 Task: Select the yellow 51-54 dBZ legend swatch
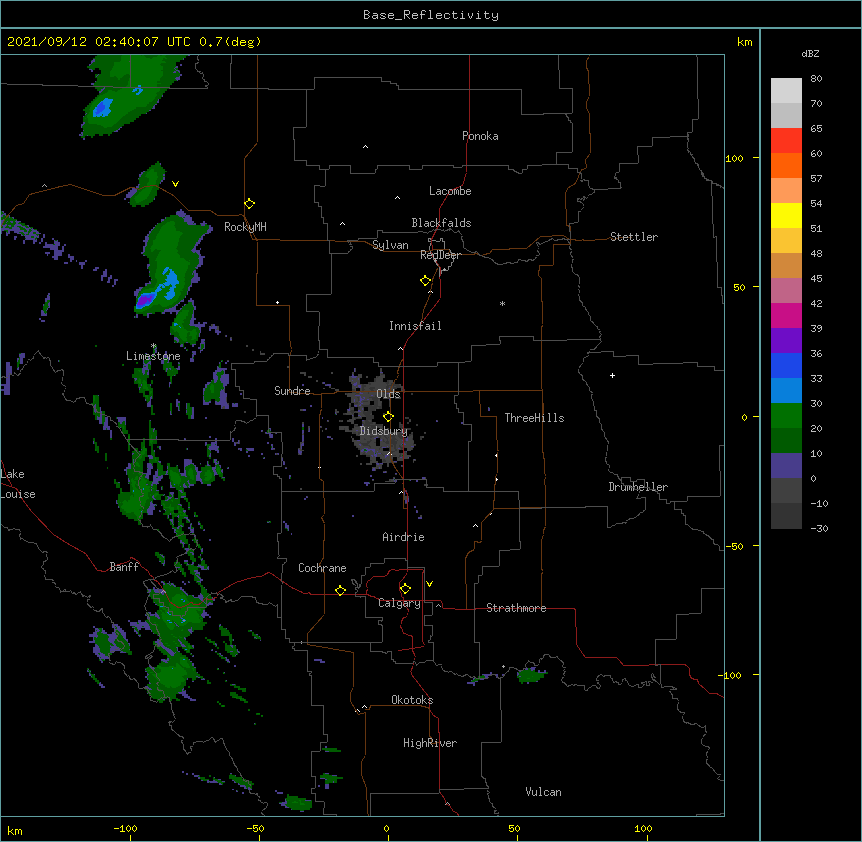786,215
